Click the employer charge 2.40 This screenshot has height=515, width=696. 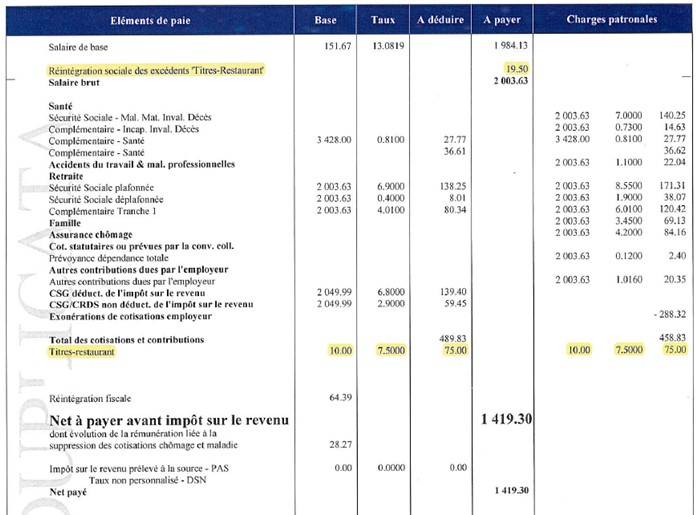tap(677, 256)
